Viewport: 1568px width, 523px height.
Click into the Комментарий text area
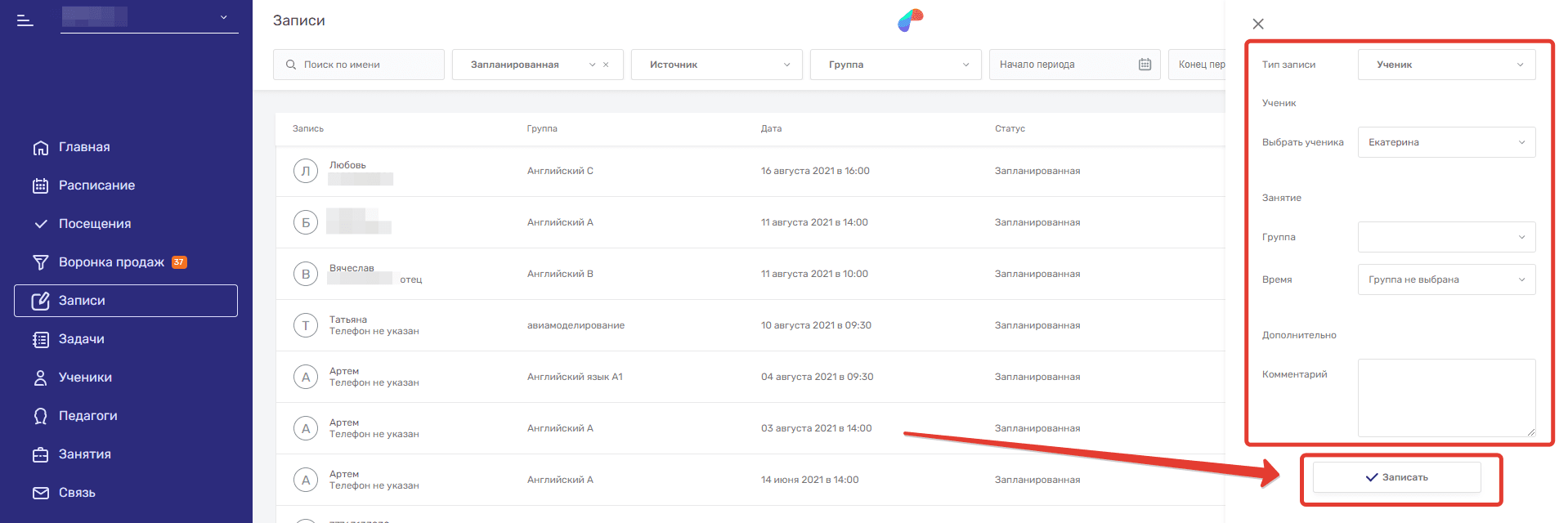[x=1445, y=397]
